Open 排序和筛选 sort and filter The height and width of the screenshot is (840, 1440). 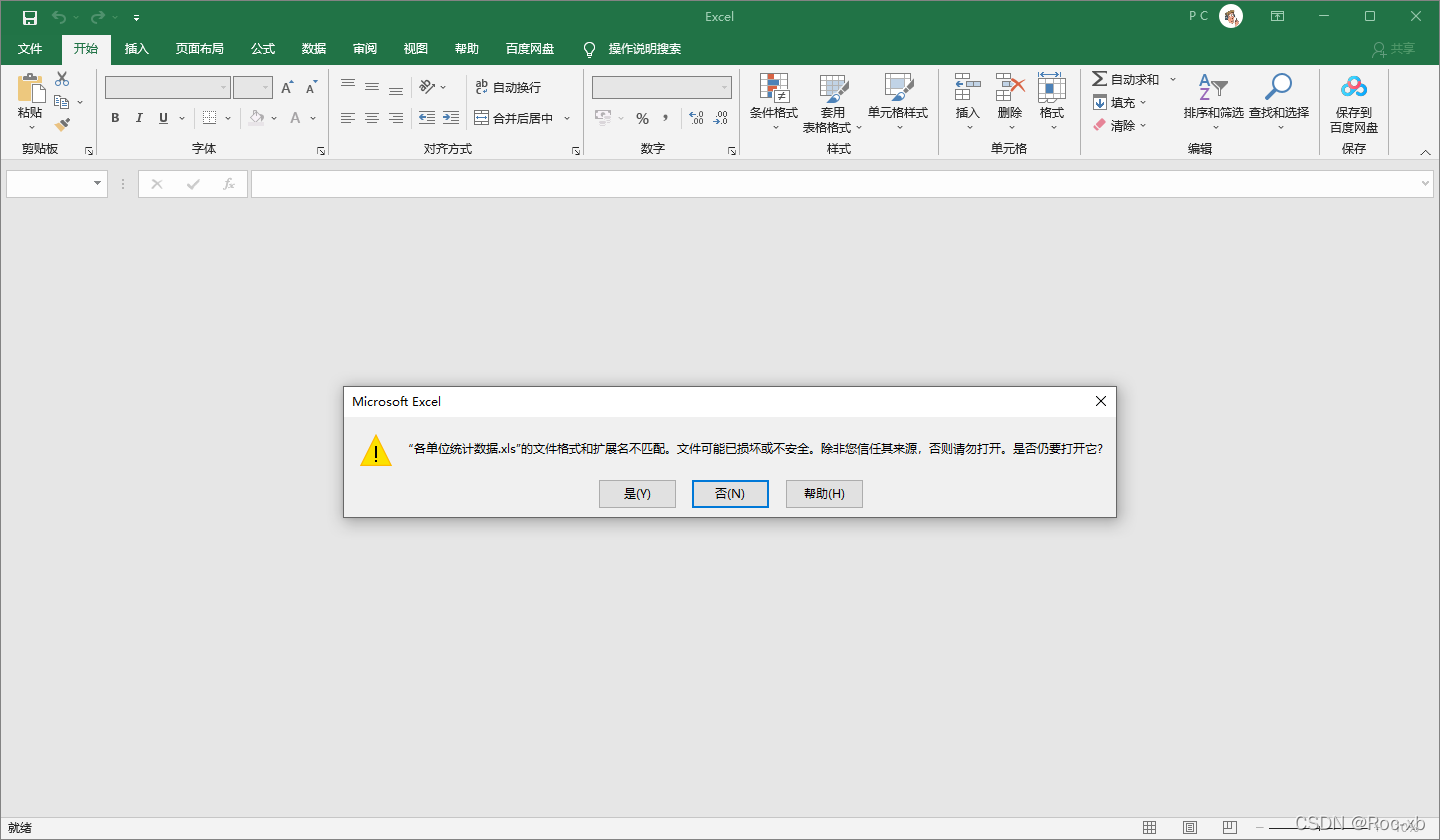point(1213,102)
